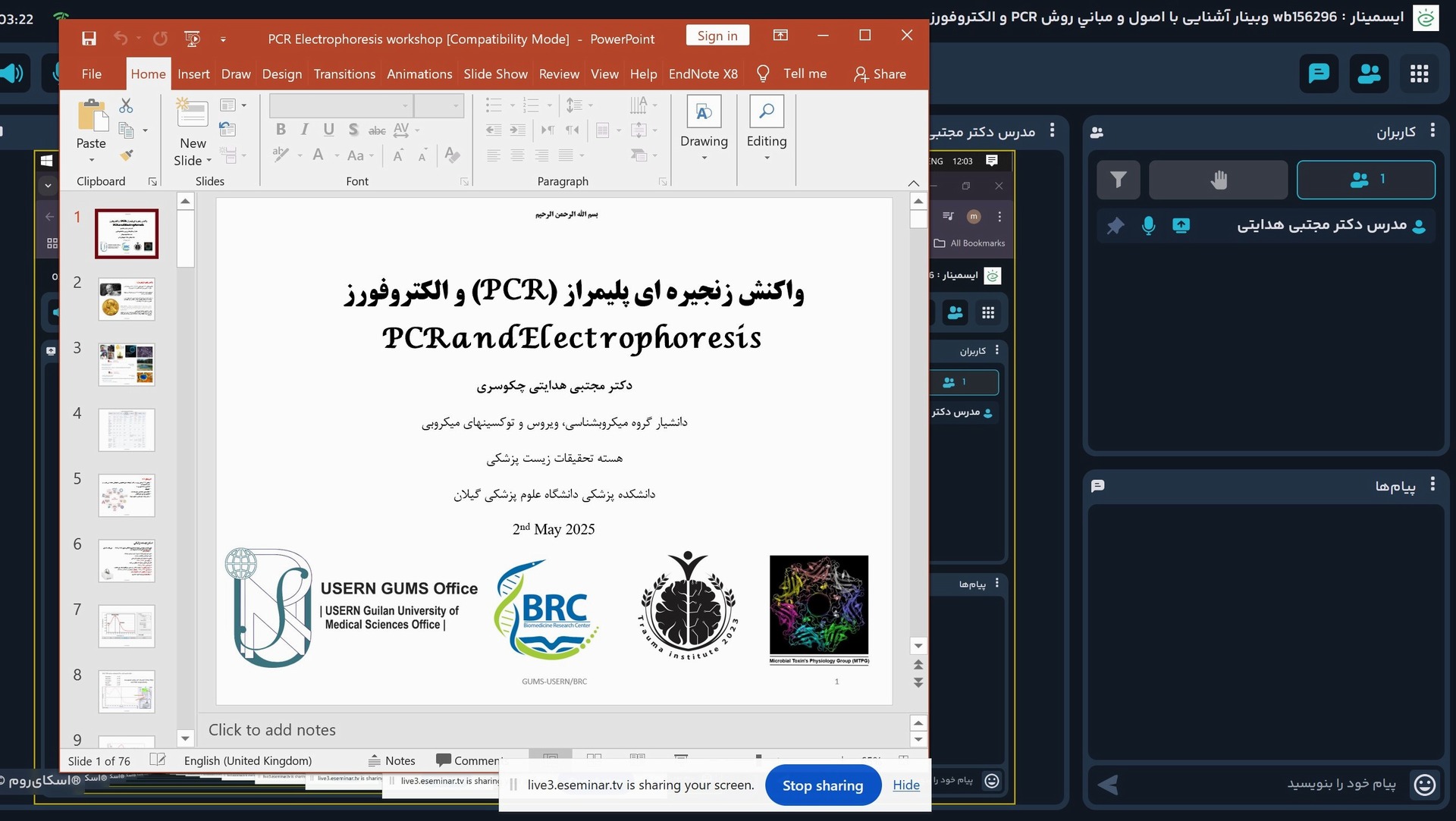The width and height of the screenshot is (1456, 821).
Task: Open the apps grid icon in webinar header
Action: (x=1419, y=74)
